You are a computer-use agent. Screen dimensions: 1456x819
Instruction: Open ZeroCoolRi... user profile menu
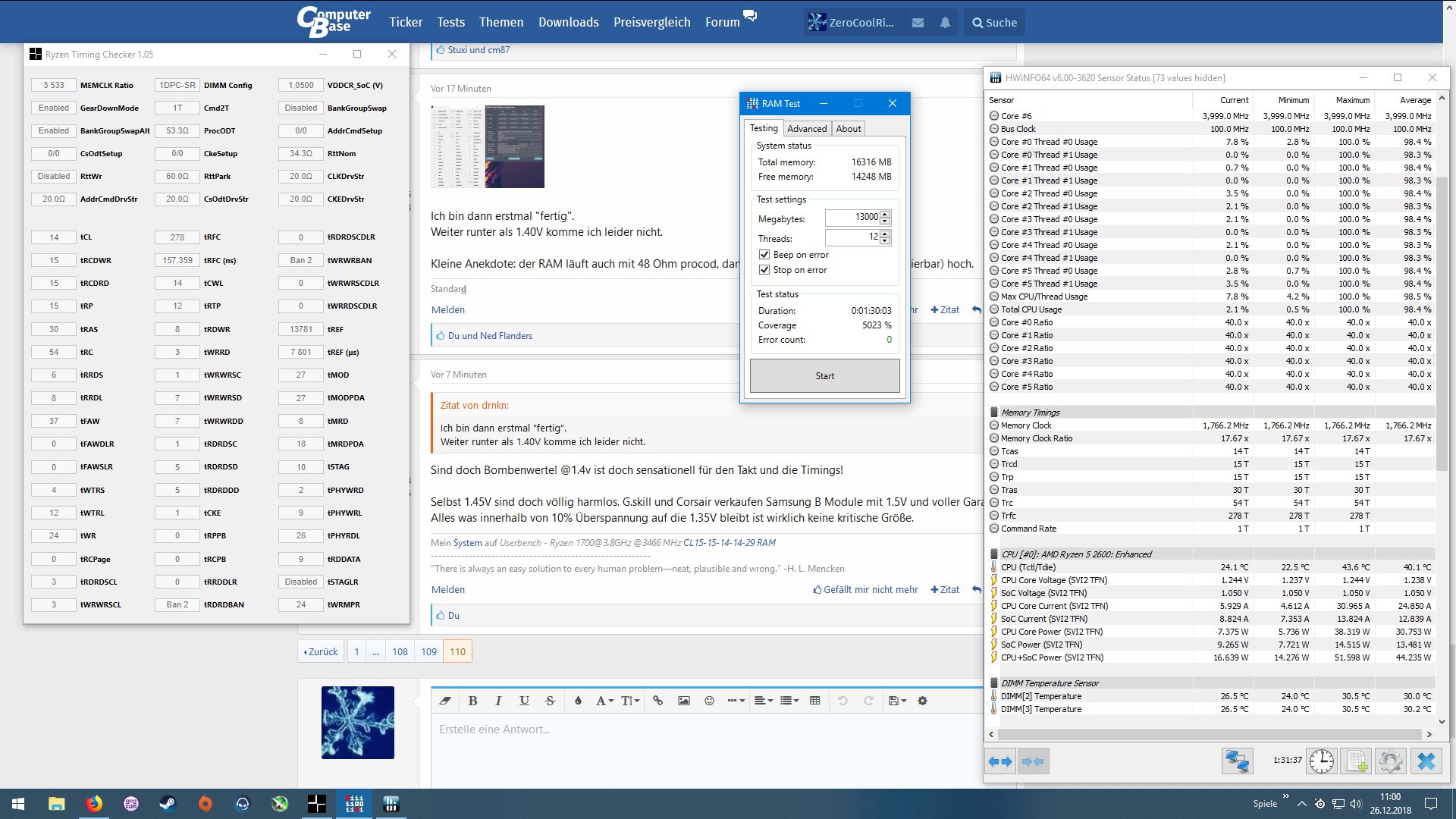(852, 23)
